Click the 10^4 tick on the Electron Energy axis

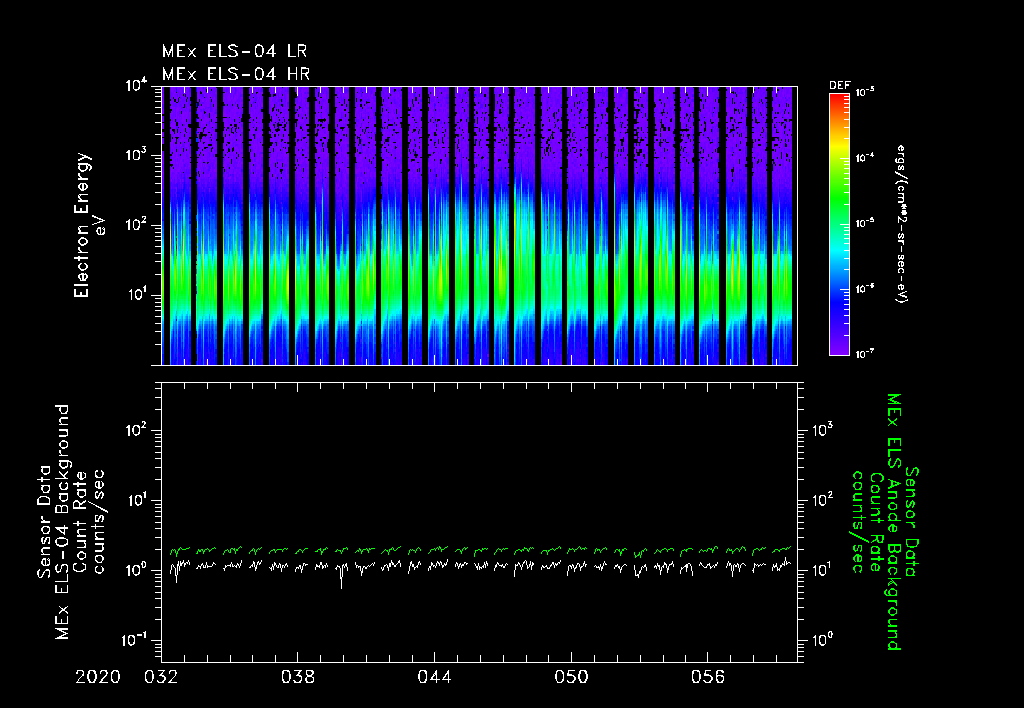click(138, 85)
